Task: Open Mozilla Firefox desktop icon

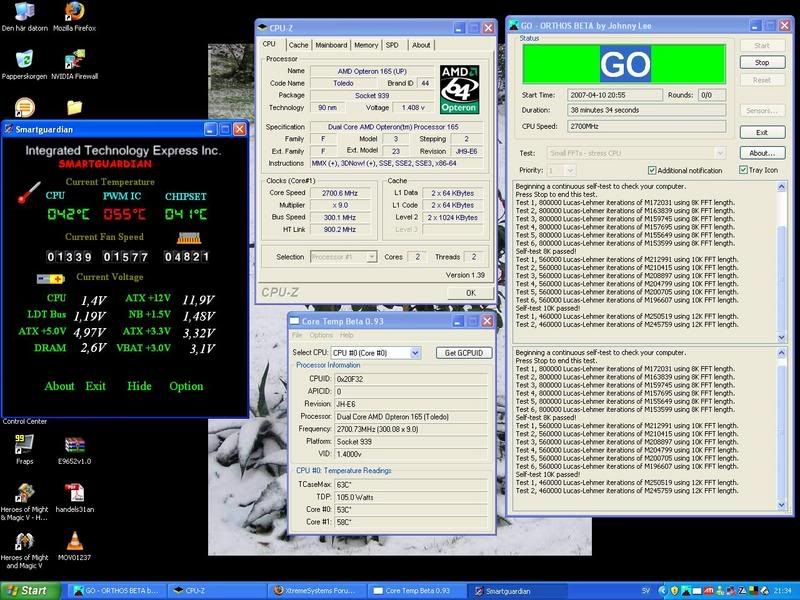Action: [x=74, y=16]
